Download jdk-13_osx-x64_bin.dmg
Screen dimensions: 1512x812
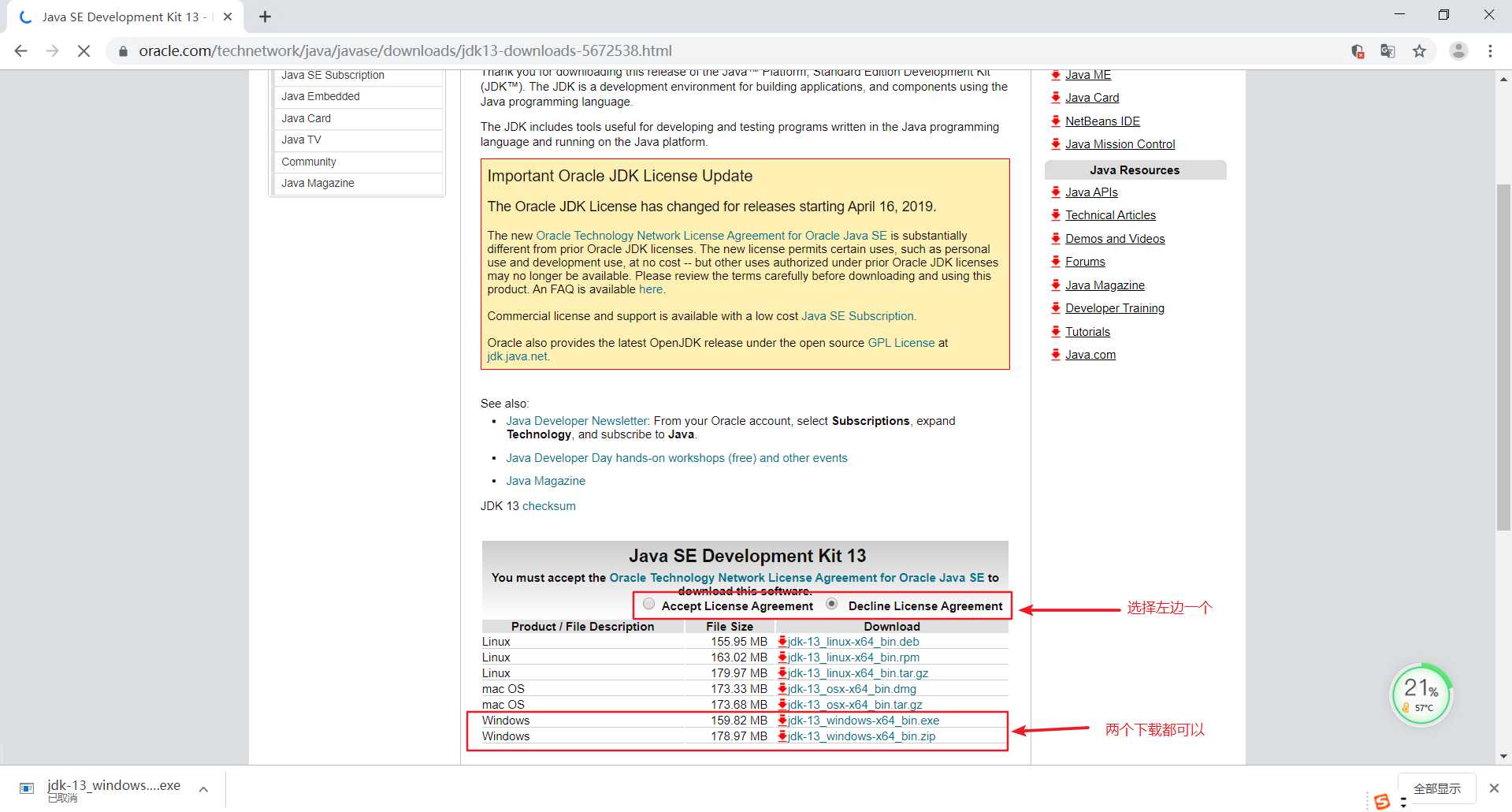point(852,689)
